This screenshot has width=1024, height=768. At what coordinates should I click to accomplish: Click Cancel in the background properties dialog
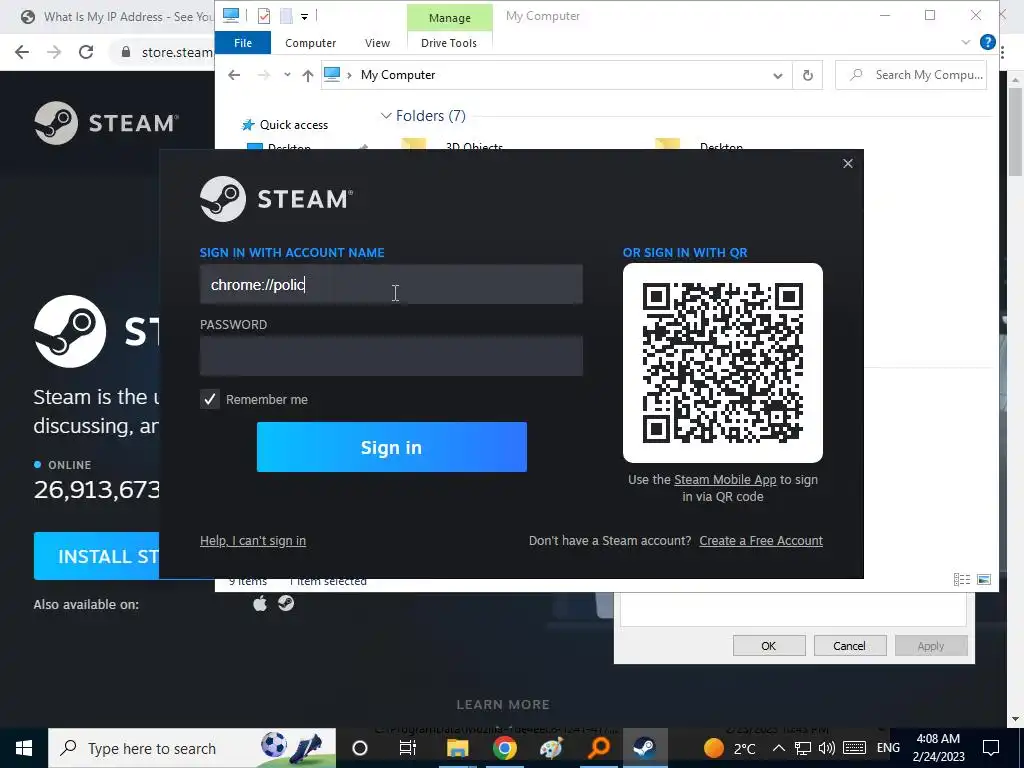(849, 646)
